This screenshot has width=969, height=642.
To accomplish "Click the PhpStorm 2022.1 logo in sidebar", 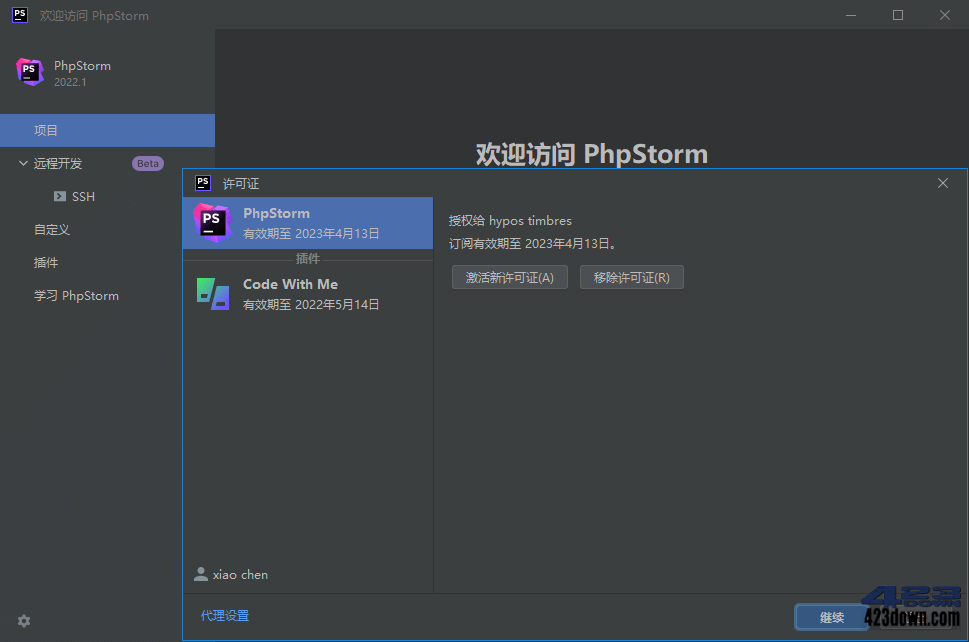I will (x=30, y=72).
